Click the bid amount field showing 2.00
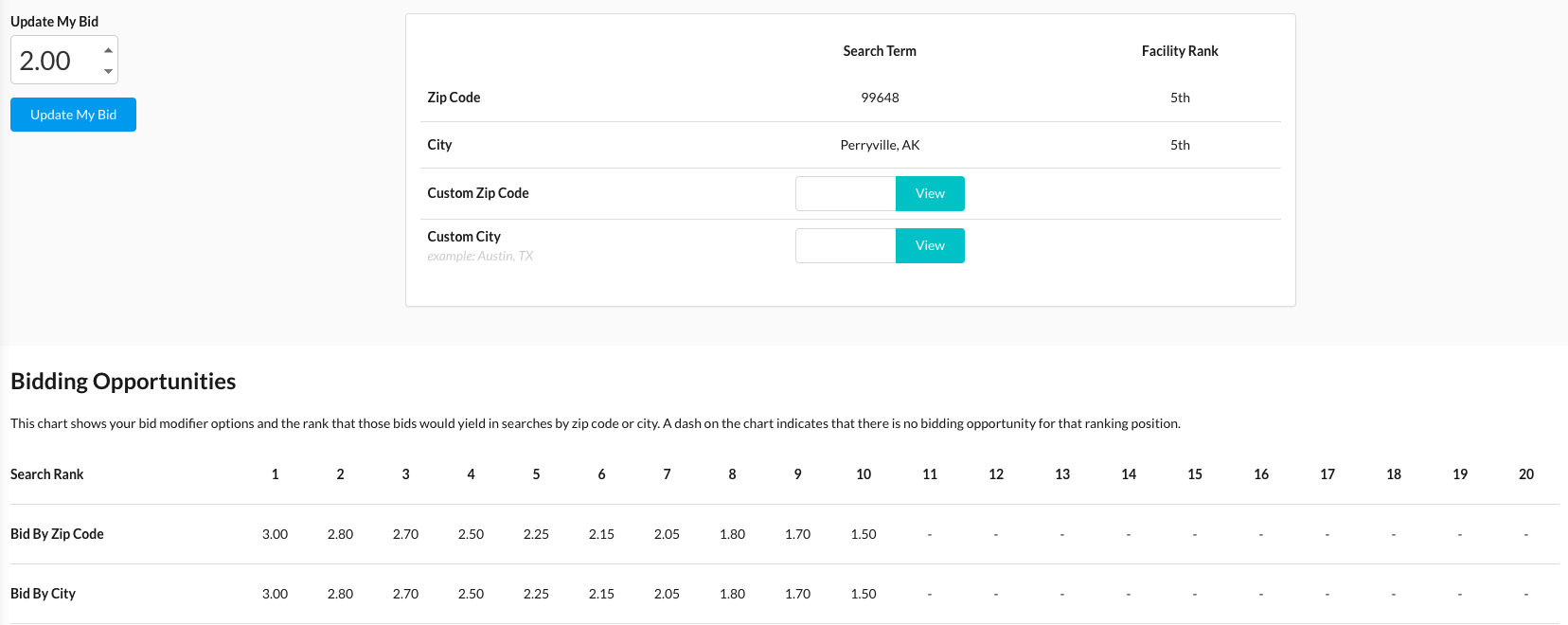Image resolution: width=1568 pixels, height=625 pixels. [64, 61]
